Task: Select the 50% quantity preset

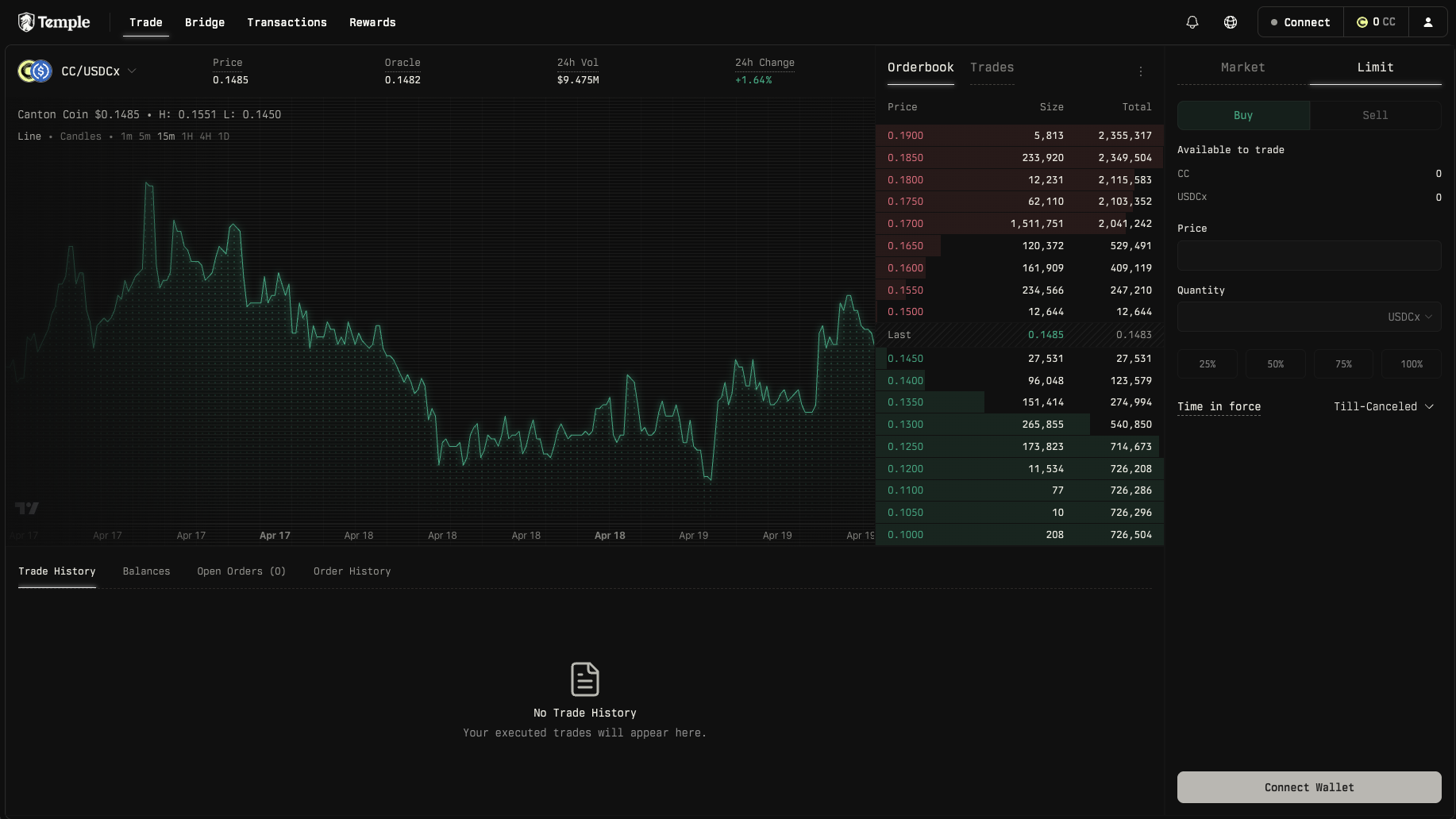Action: (1275, 363)
